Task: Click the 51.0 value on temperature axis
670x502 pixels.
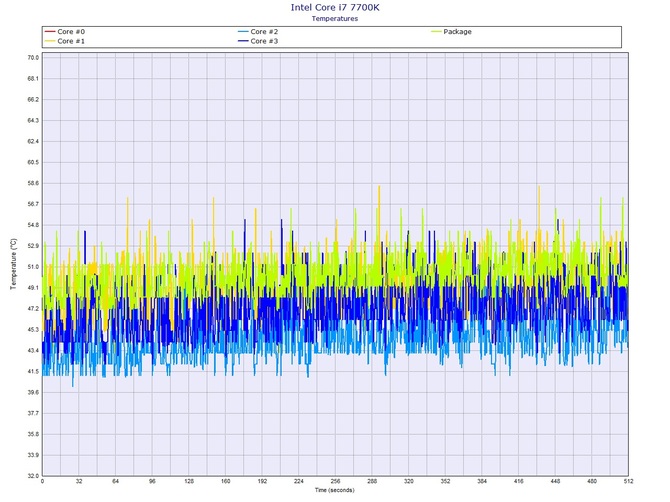Action: (33, 267)
